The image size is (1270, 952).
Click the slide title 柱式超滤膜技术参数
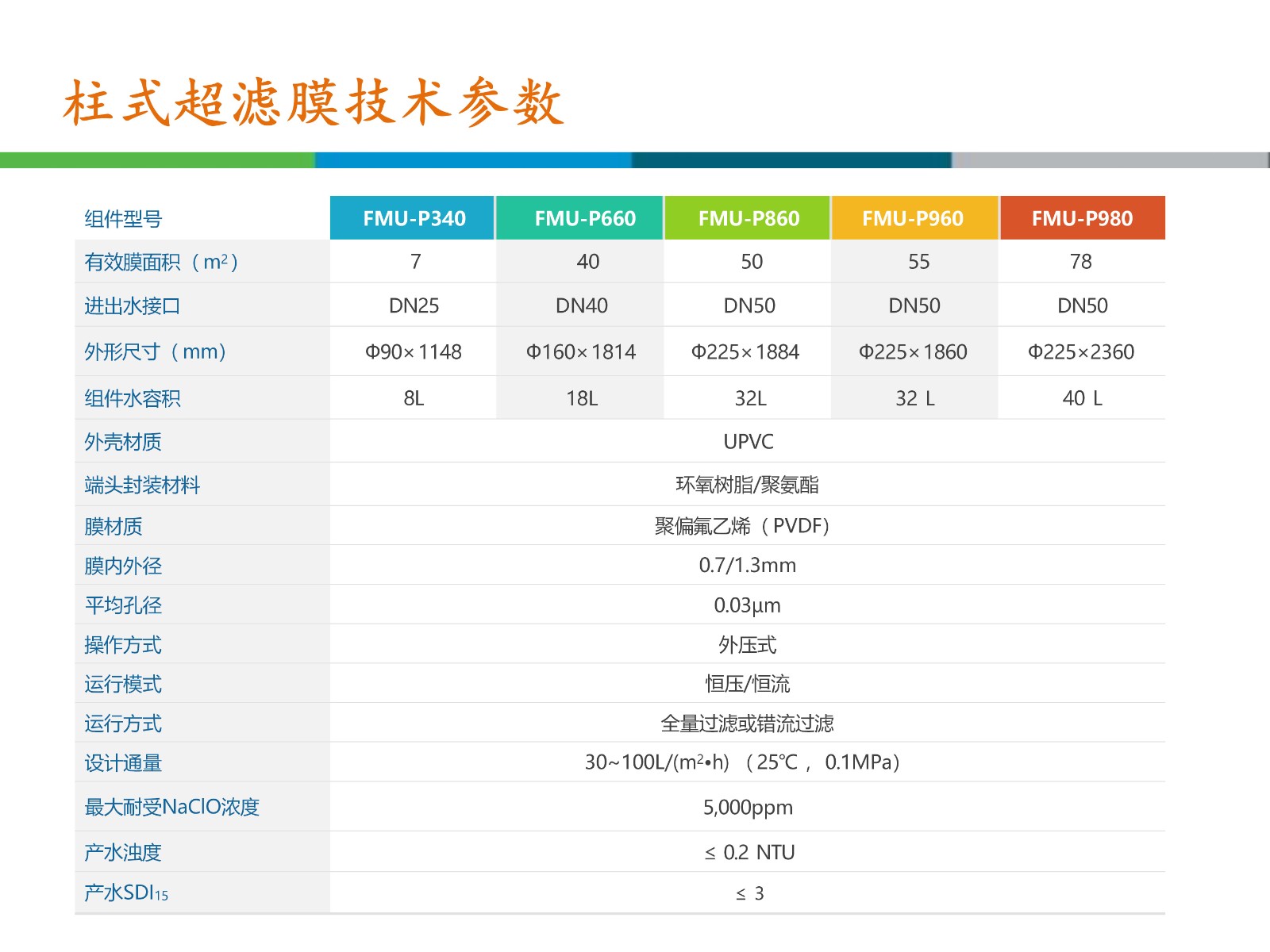click(314, 103)
